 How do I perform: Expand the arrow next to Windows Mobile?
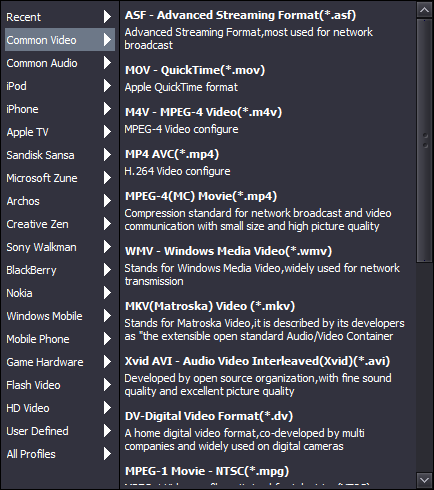tap(107, 316)
